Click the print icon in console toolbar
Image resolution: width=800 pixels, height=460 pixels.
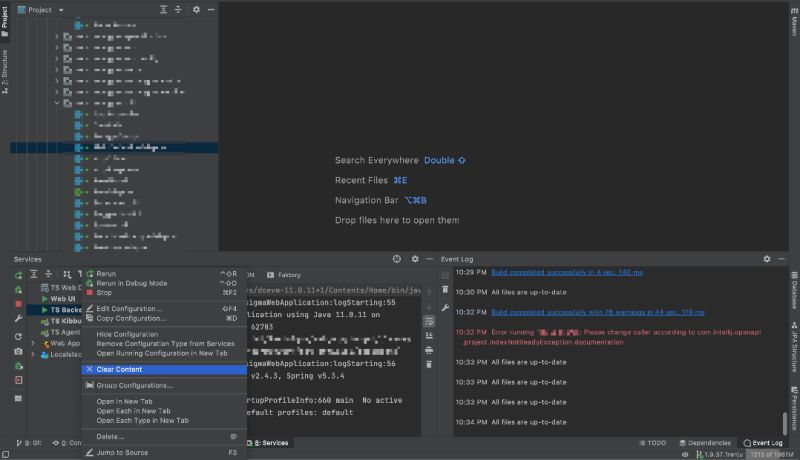click(429, 350)
